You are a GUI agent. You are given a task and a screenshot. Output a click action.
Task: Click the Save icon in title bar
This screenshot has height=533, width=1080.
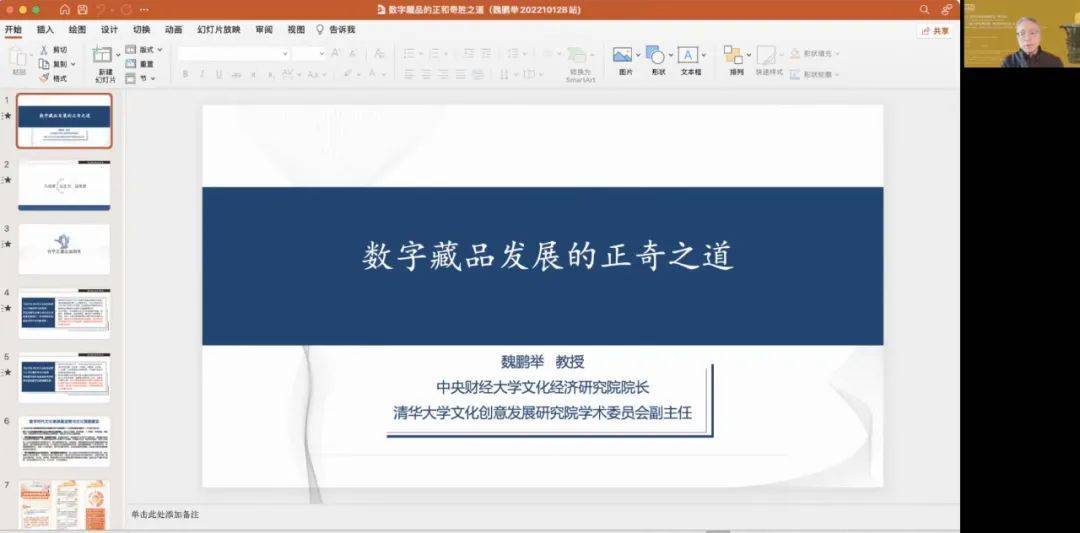coord(84,9)
